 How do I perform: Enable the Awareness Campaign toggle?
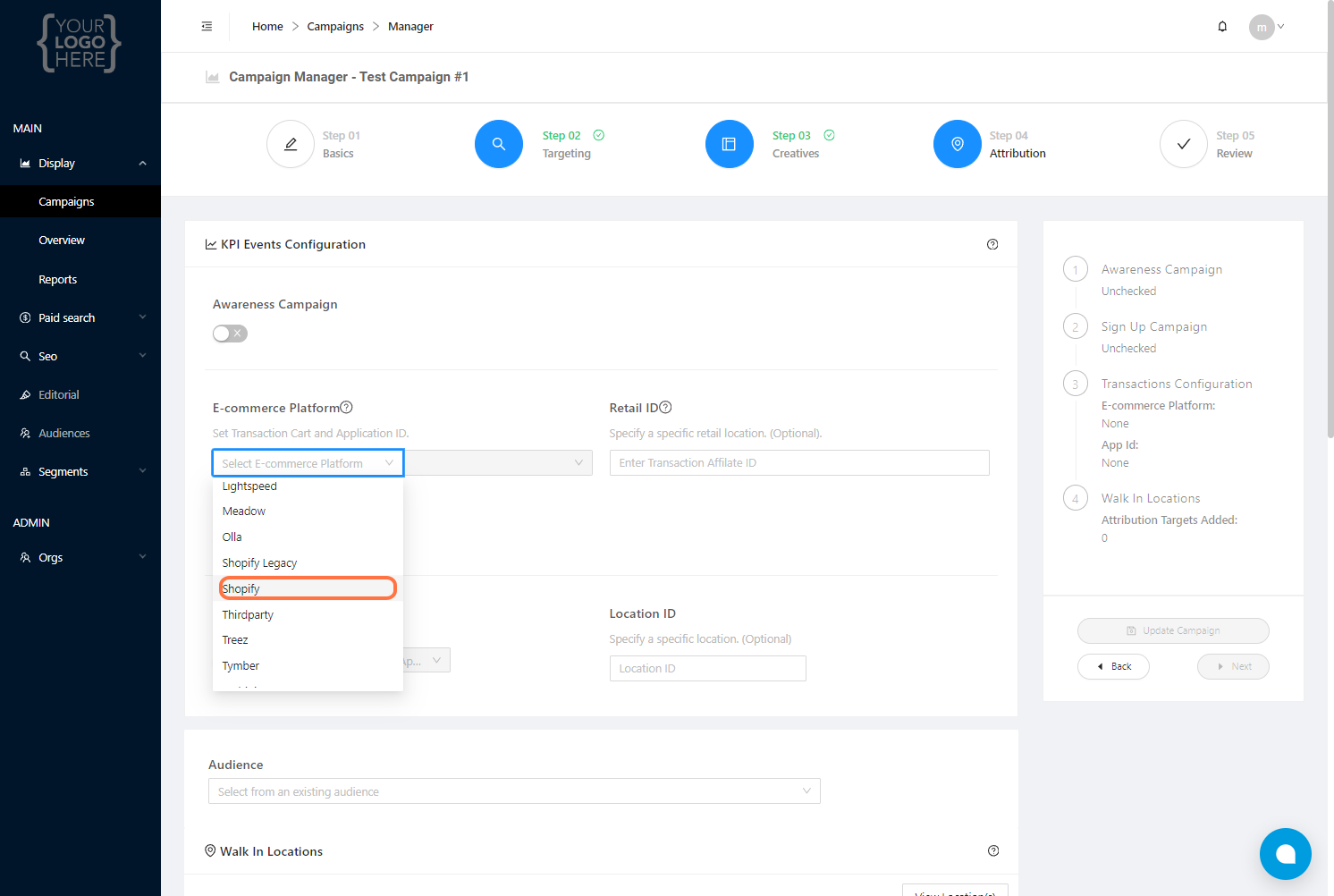pos(230,334)
